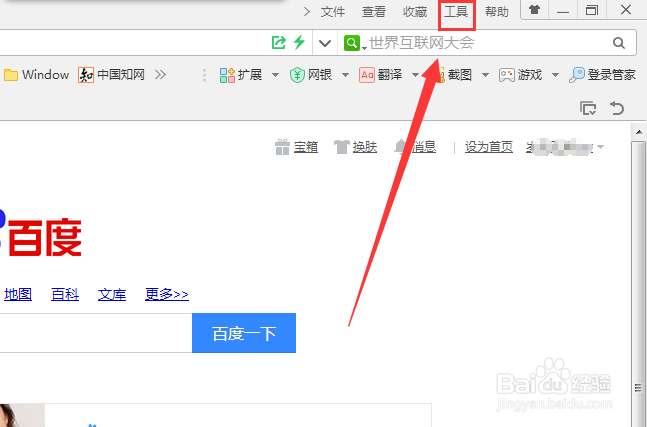Open the 文件 menu
The height and width of the screenshot is (427, 647).
click(x=333, y=12)
